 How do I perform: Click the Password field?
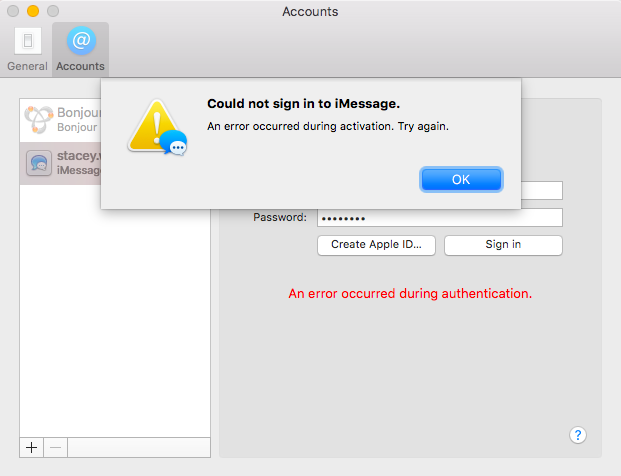pos(440,218)
